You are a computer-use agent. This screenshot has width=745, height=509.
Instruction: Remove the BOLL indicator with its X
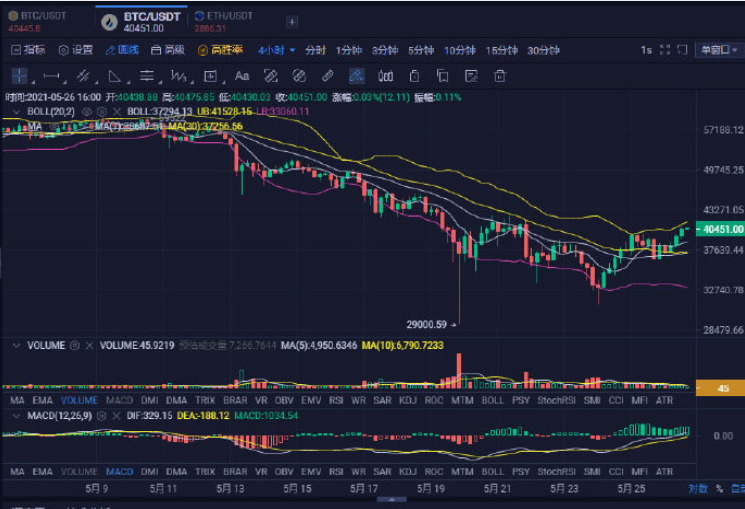click(117, 112)
